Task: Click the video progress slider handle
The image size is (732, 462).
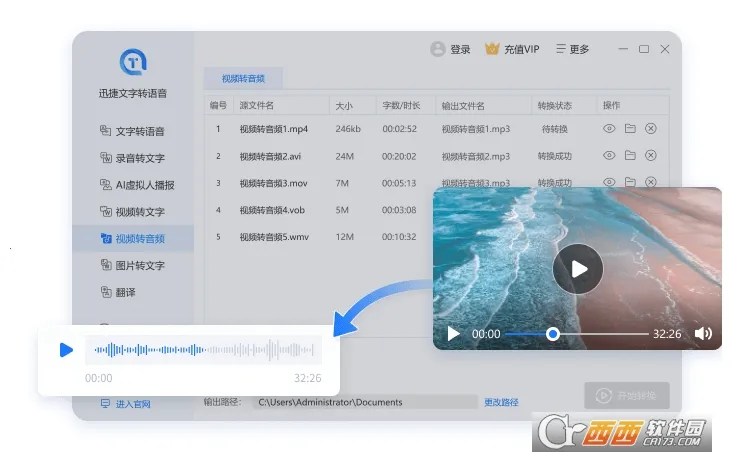Action: [553, 334]
